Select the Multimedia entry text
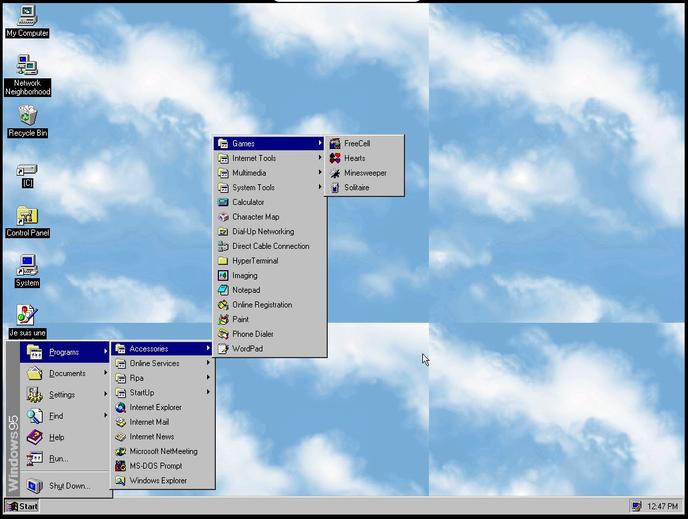 point(249,173)
